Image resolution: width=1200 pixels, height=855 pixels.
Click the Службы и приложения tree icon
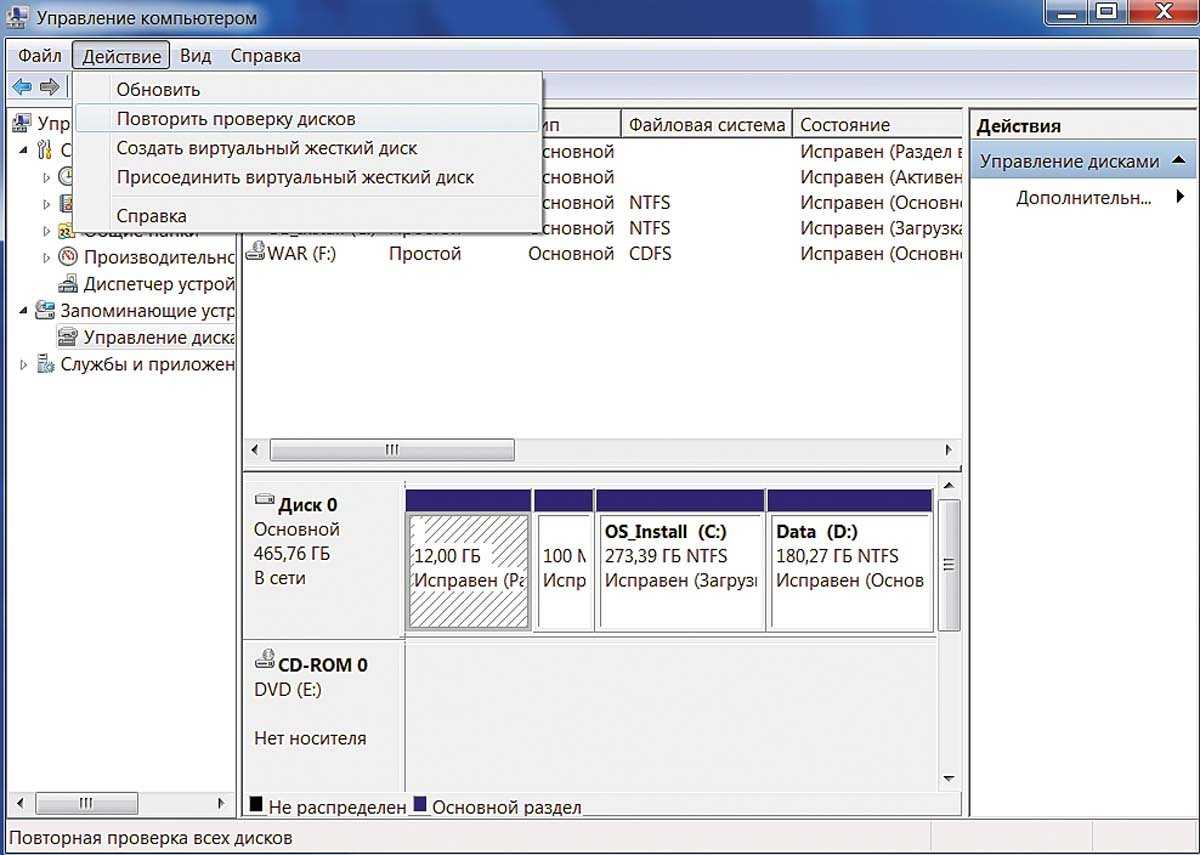click(x=46, y=364)
